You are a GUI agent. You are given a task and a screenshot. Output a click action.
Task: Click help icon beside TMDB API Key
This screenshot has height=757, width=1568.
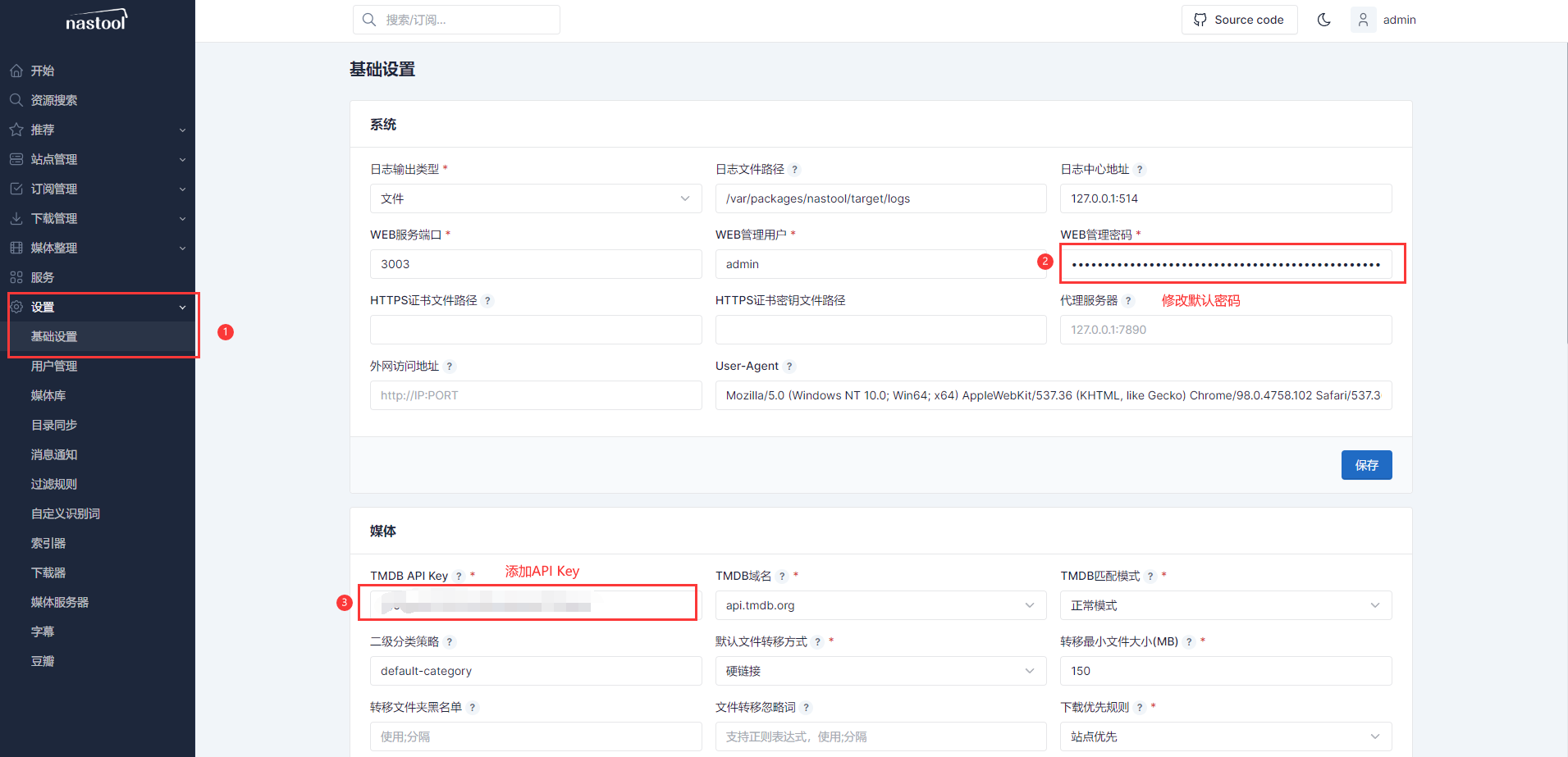click(x=459, y=577)
